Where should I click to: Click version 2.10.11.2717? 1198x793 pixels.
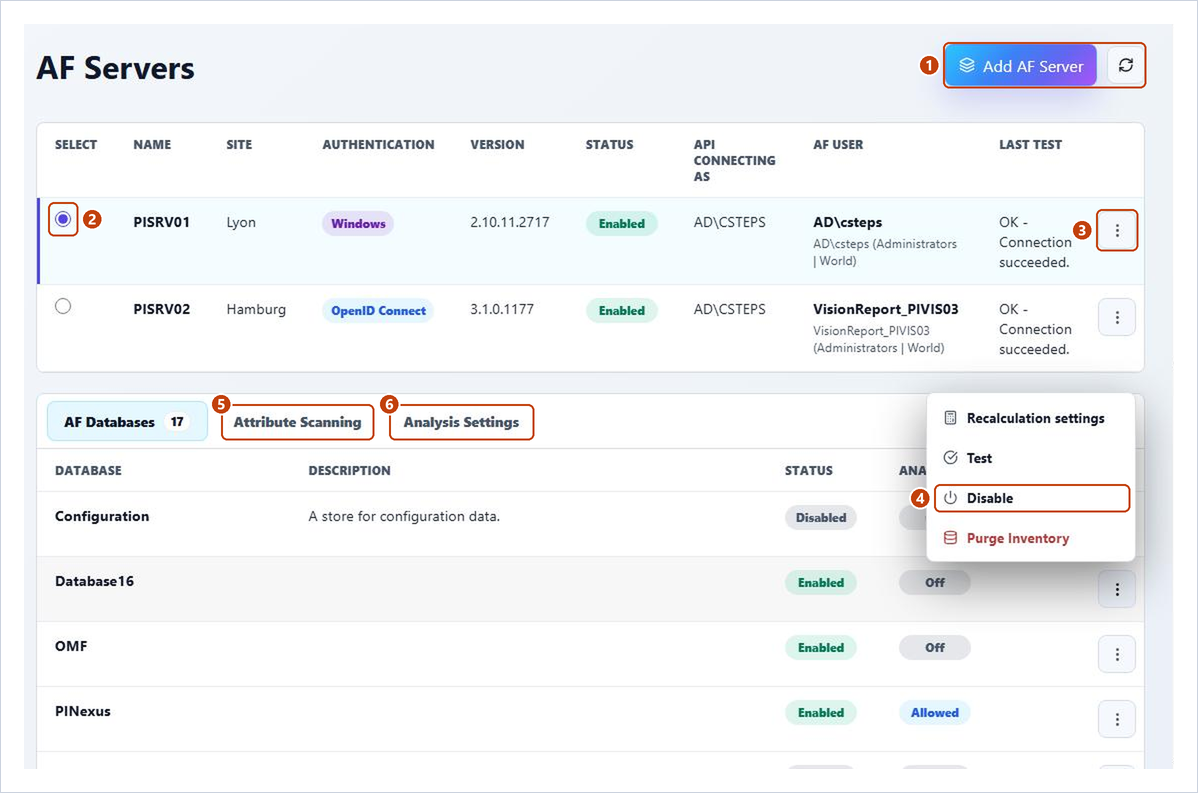point(510,222)
